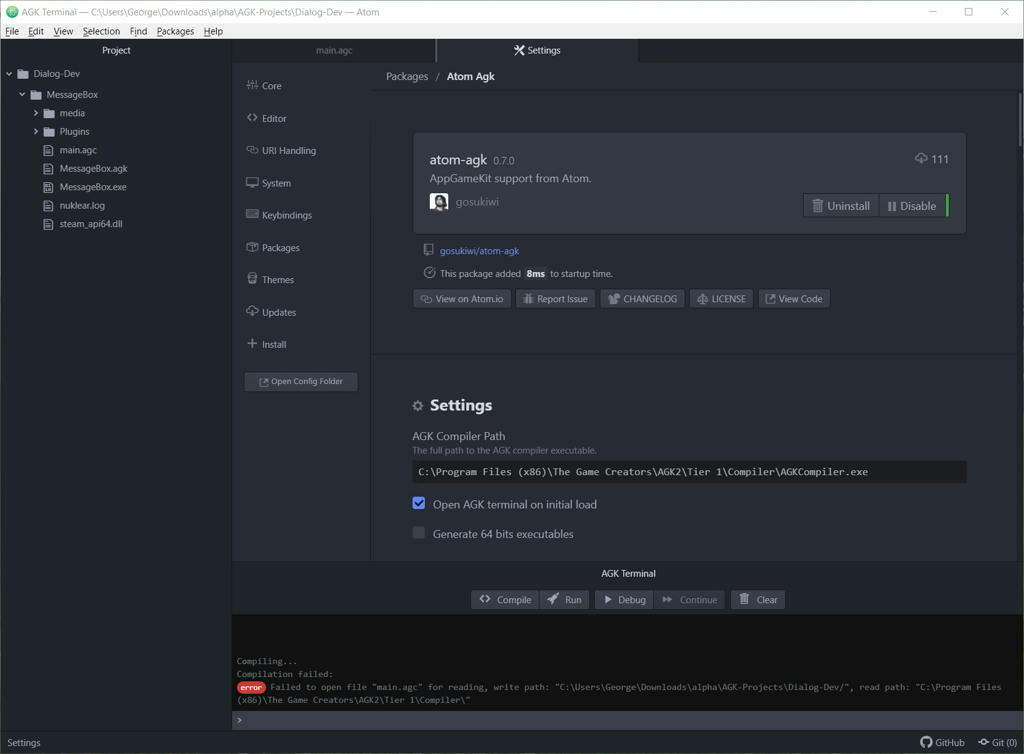The height and width of the screenshot is (754, 1024).
Task: Click repository icon beside gosukiwi/atom-agk
Action: (x=428, y=250)
